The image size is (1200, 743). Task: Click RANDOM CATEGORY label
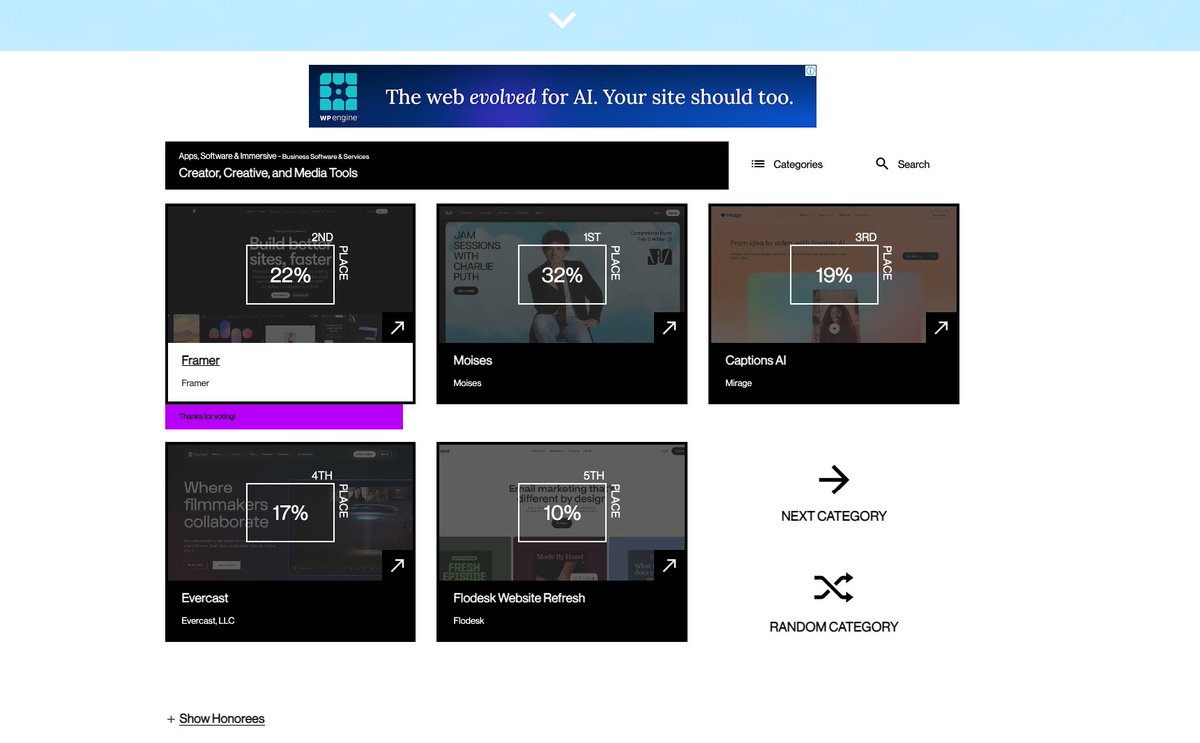coord(834,627)
